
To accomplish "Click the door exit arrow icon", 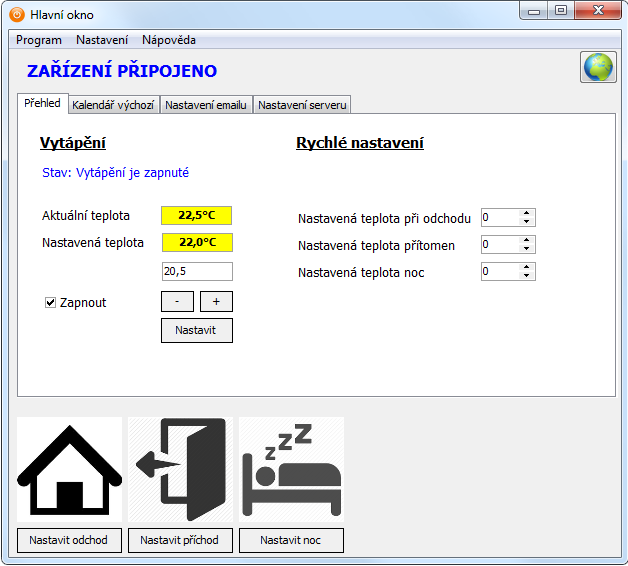I will (x=180, y=469).
